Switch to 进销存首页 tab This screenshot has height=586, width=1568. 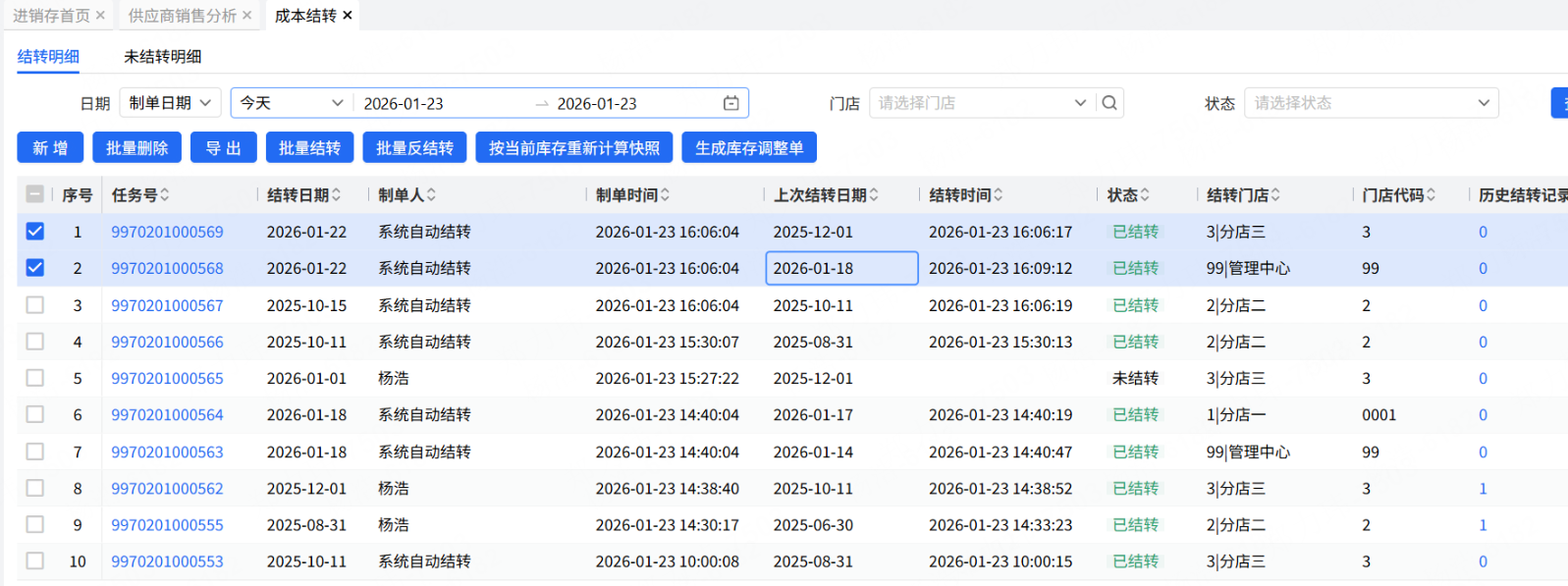[51, 16]
